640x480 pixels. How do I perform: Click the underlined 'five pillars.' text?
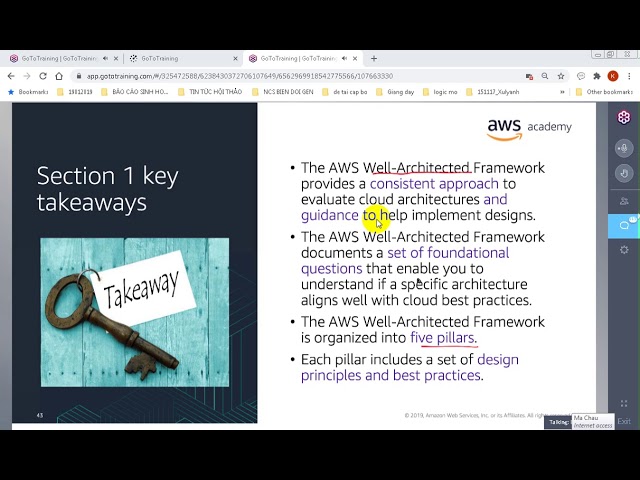[x=444, y=338]
